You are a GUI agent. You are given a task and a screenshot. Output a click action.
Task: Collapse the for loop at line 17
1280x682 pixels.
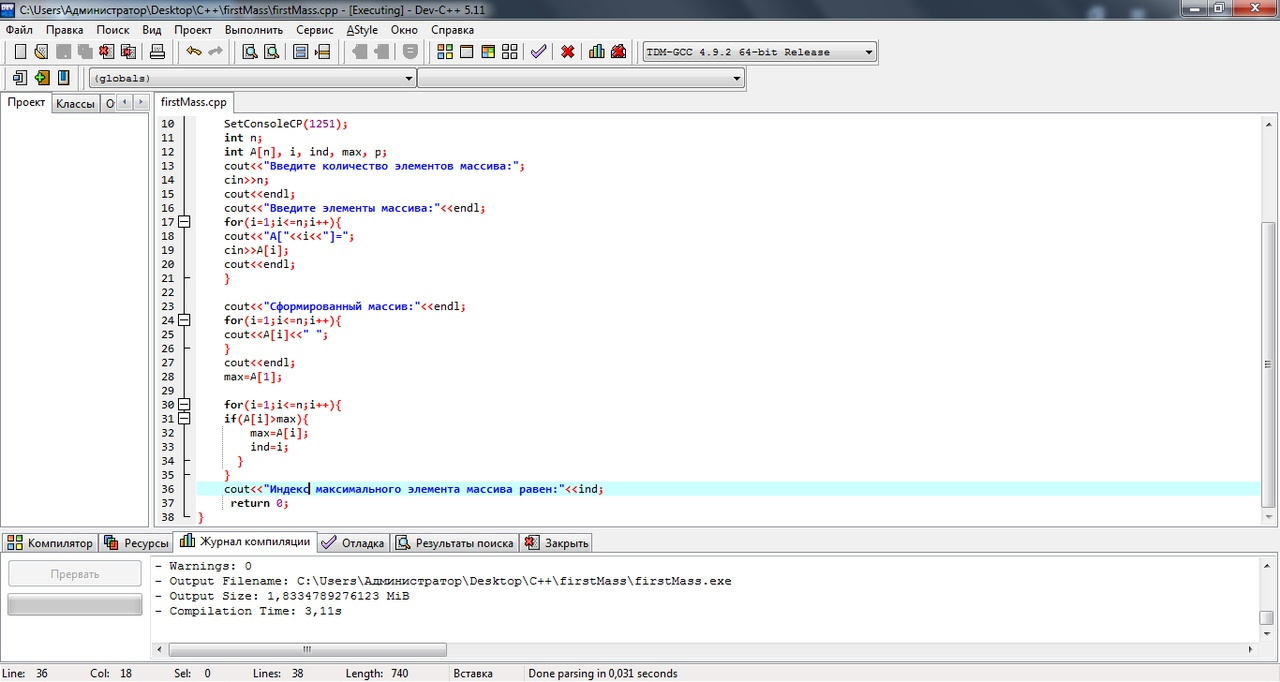tap(184, 222)
